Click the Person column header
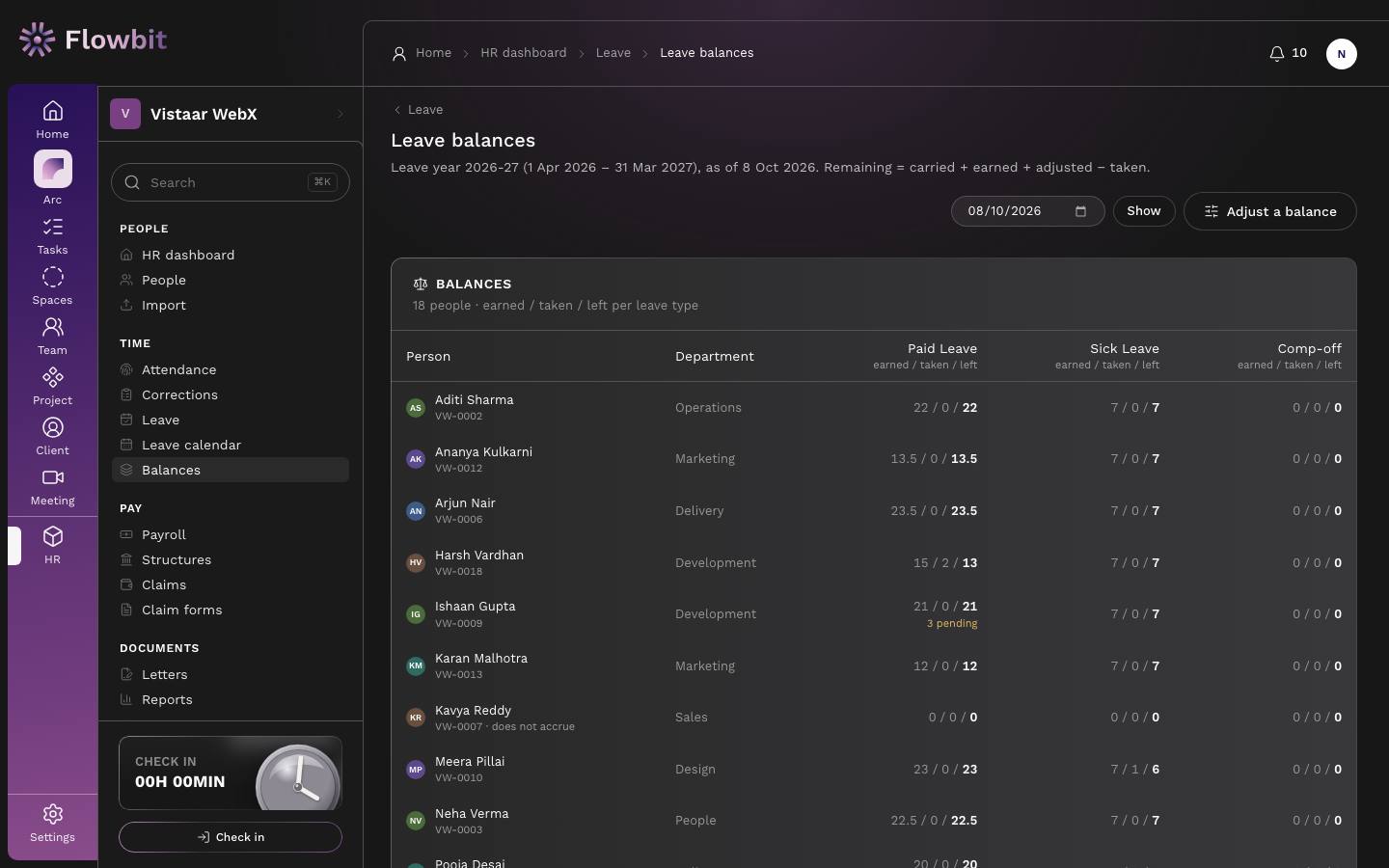 (x=428, y=357)
